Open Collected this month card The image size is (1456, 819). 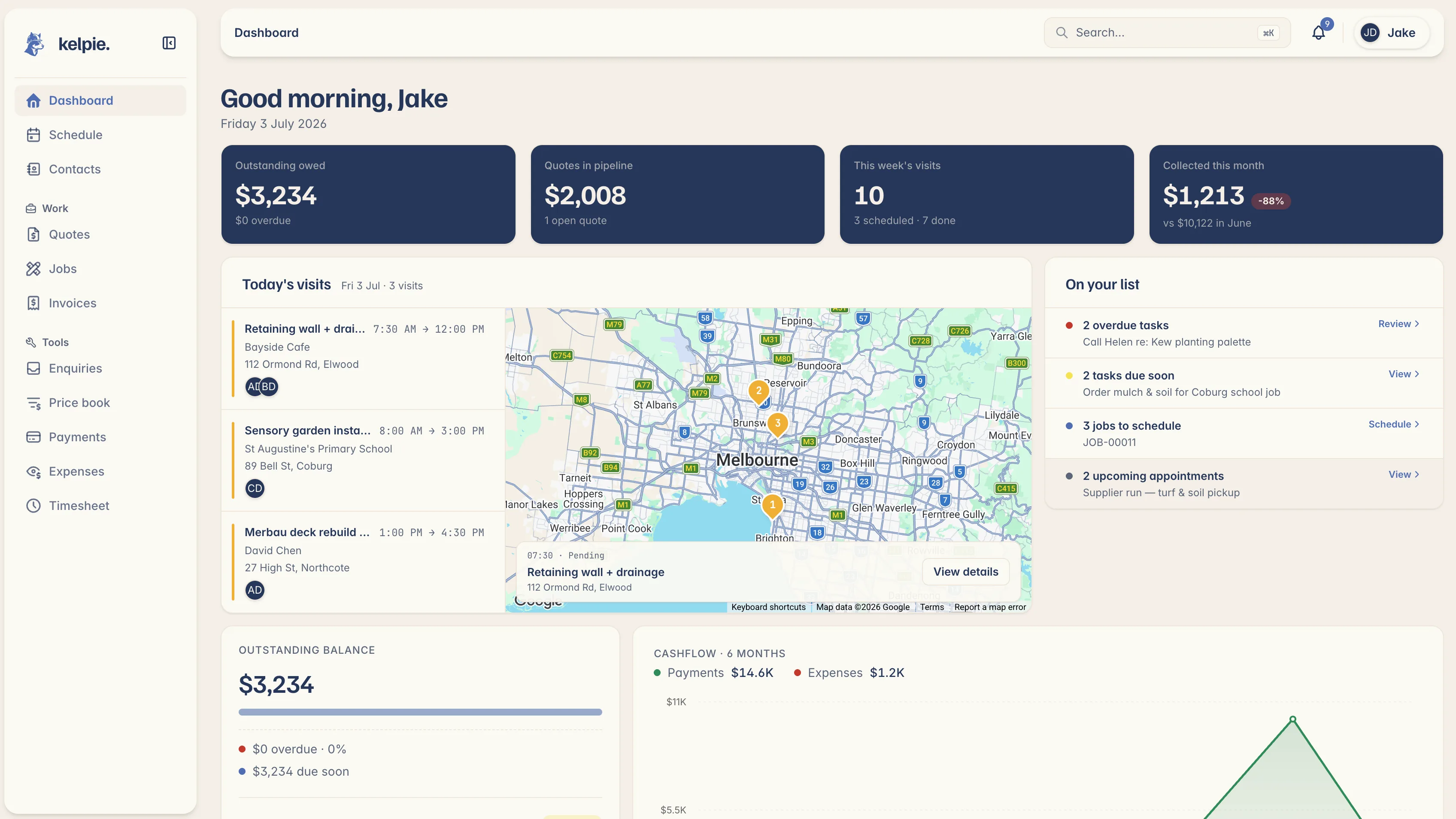coord(1295,194)
